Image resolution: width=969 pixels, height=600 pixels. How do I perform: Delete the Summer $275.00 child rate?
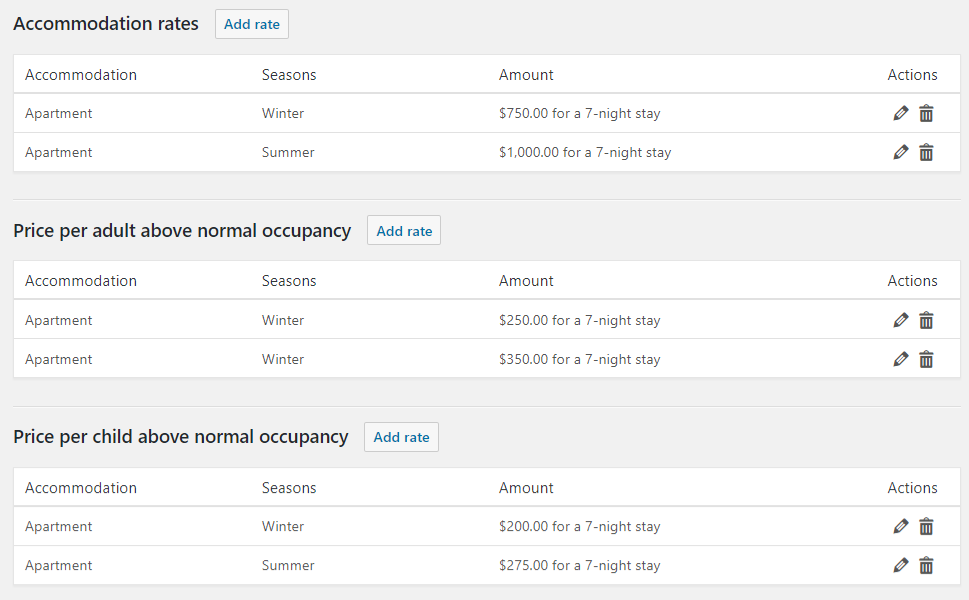pyautogui.click(x=926, y=565)
